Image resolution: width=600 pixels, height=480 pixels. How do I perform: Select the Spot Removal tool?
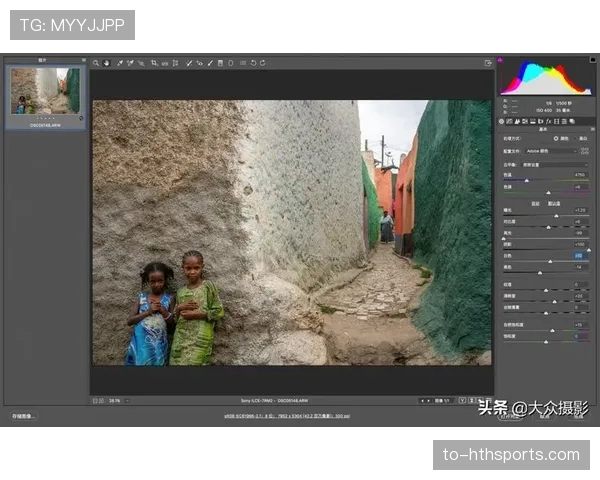[189, 63]
